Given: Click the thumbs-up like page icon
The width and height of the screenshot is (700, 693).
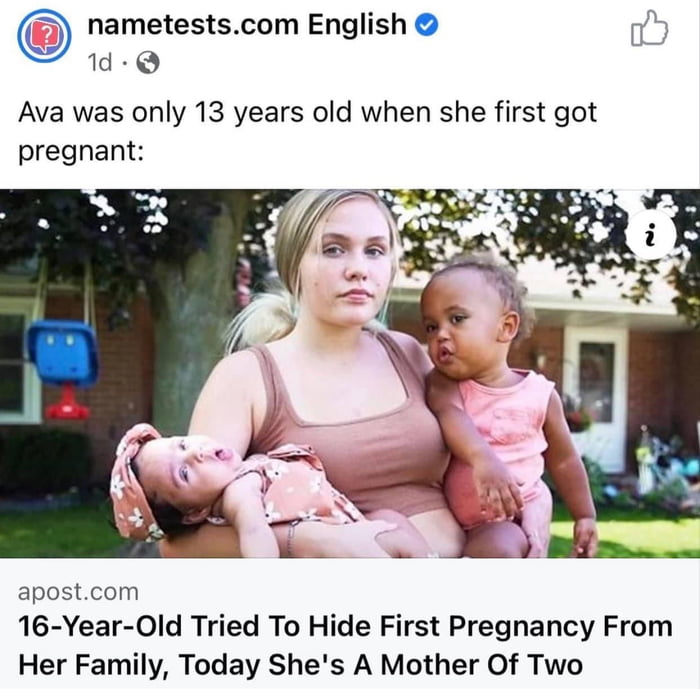Looking at the screenshot, I should (650, 29).
